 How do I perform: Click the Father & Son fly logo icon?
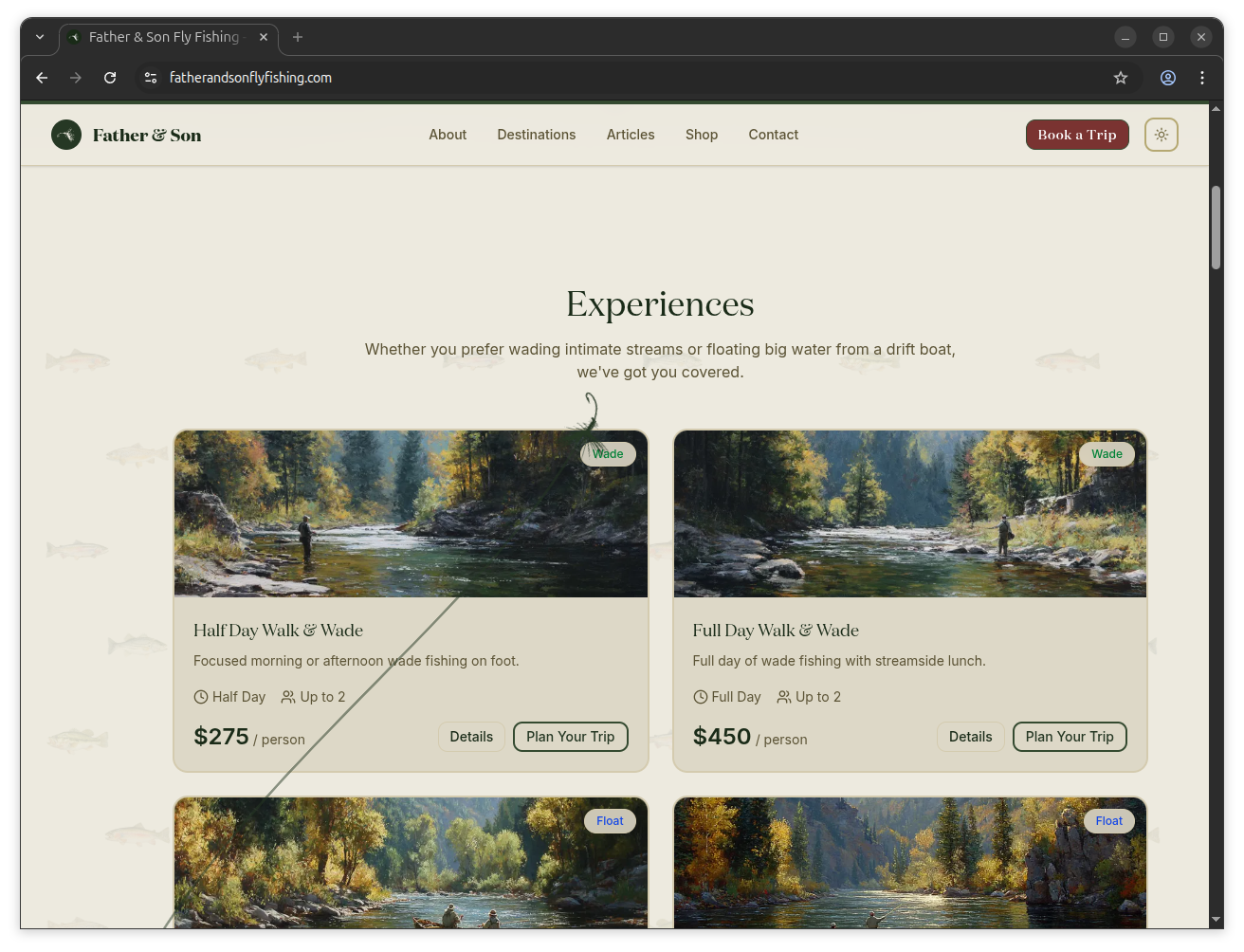coord(66,135)
